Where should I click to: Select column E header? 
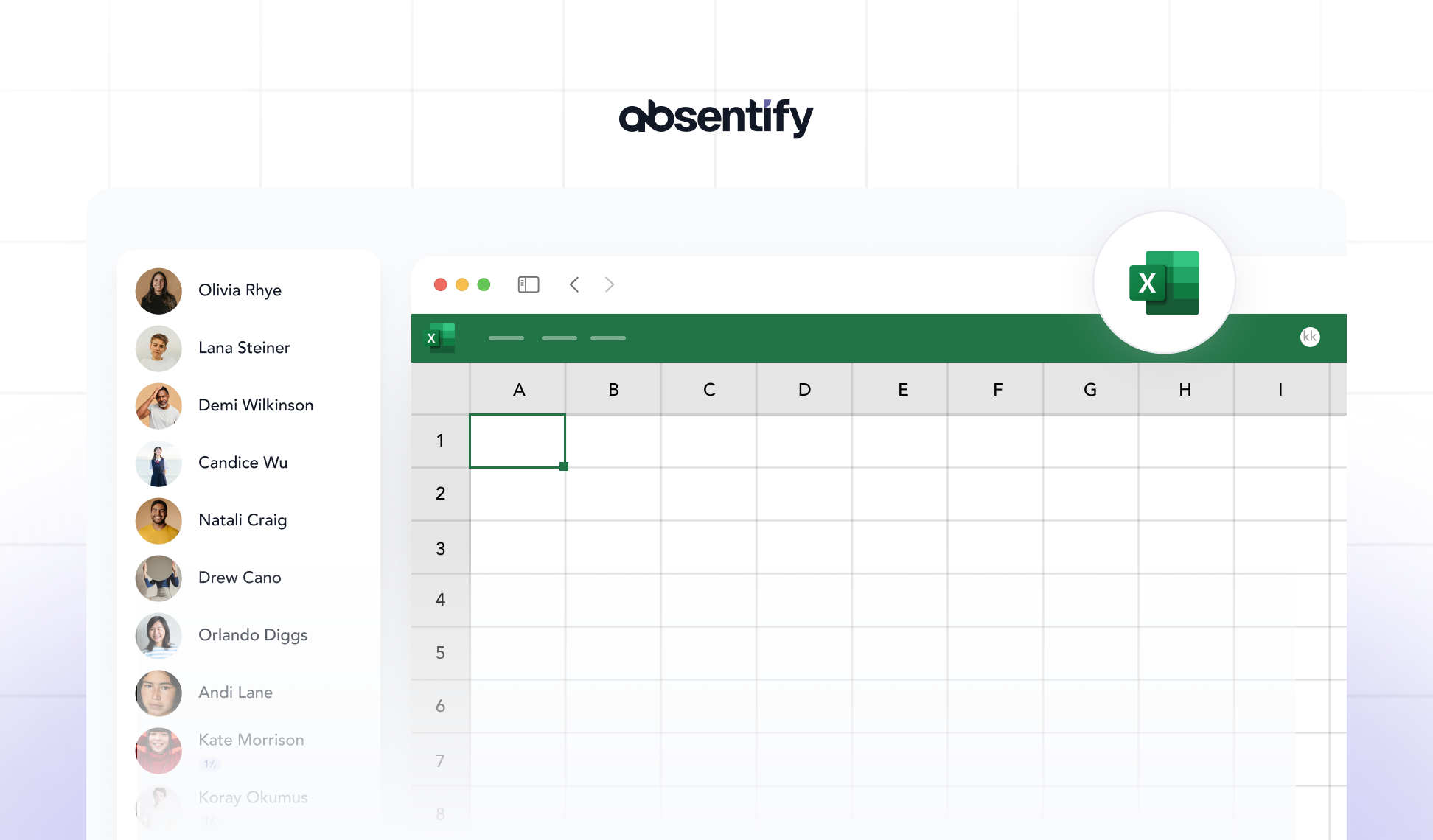[901, 389]
